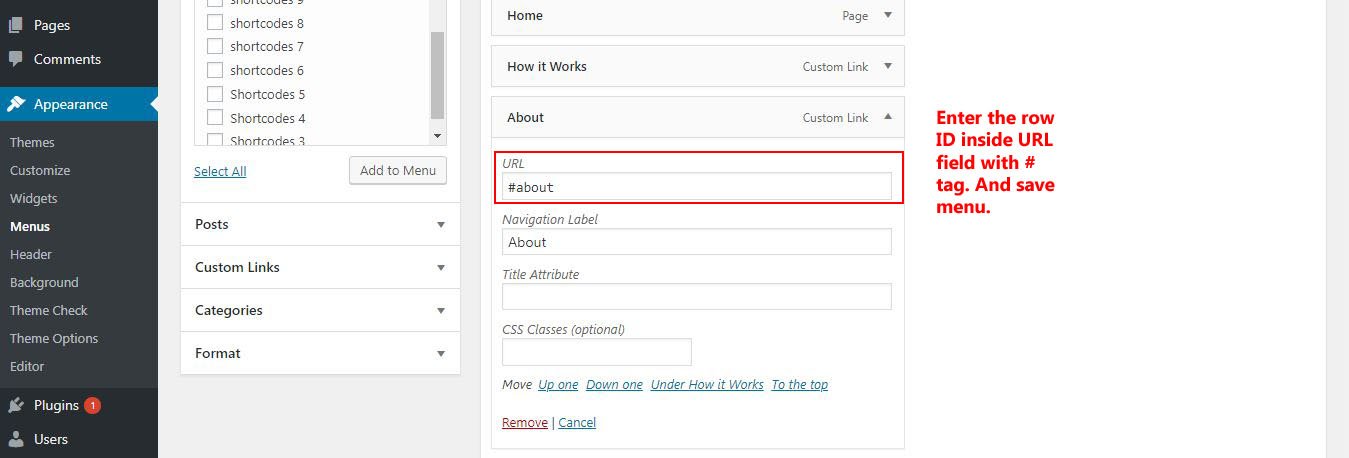Click the Select All link
The height and width of the screenshot is (458, 1349).
220,171
